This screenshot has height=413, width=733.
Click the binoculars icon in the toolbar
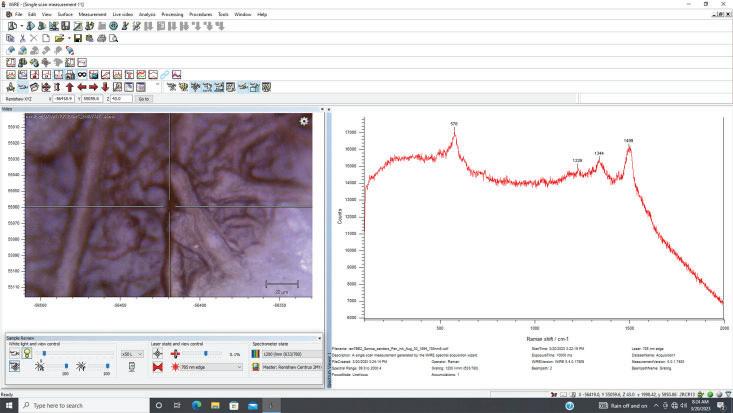82,75
